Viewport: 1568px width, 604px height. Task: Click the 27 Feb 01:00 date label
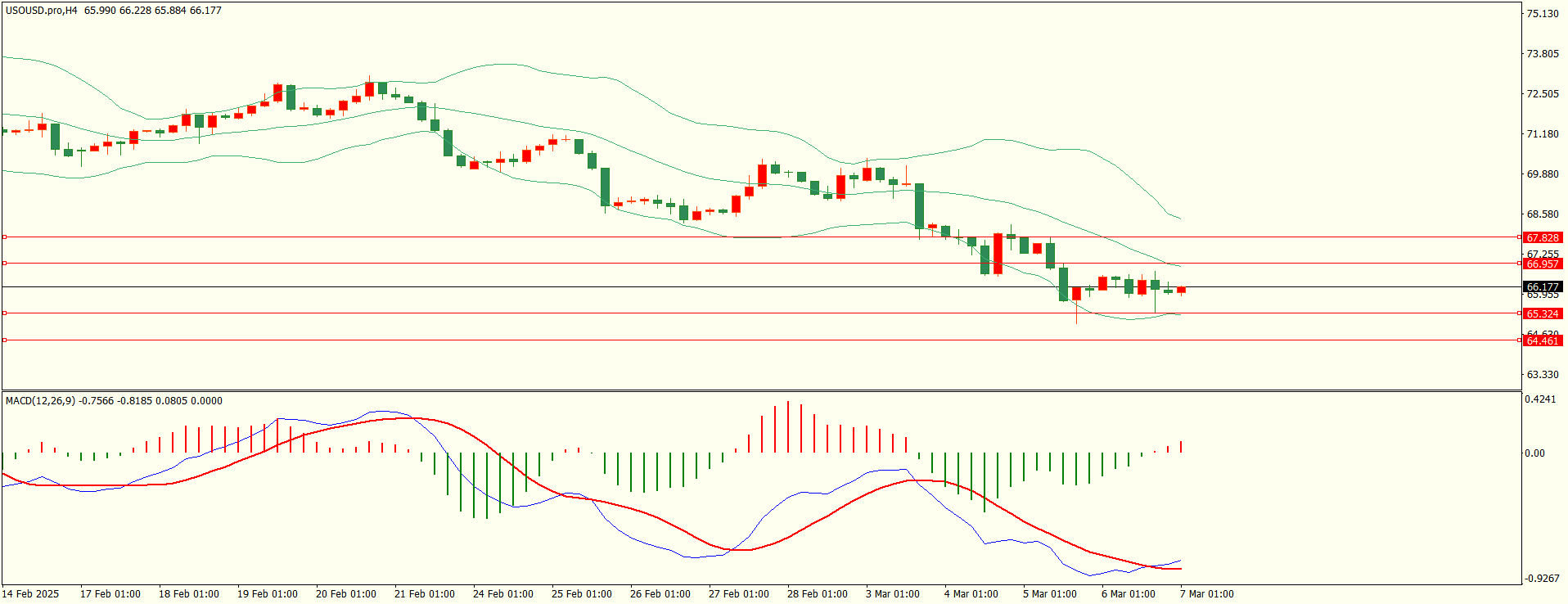coord(738,594)
